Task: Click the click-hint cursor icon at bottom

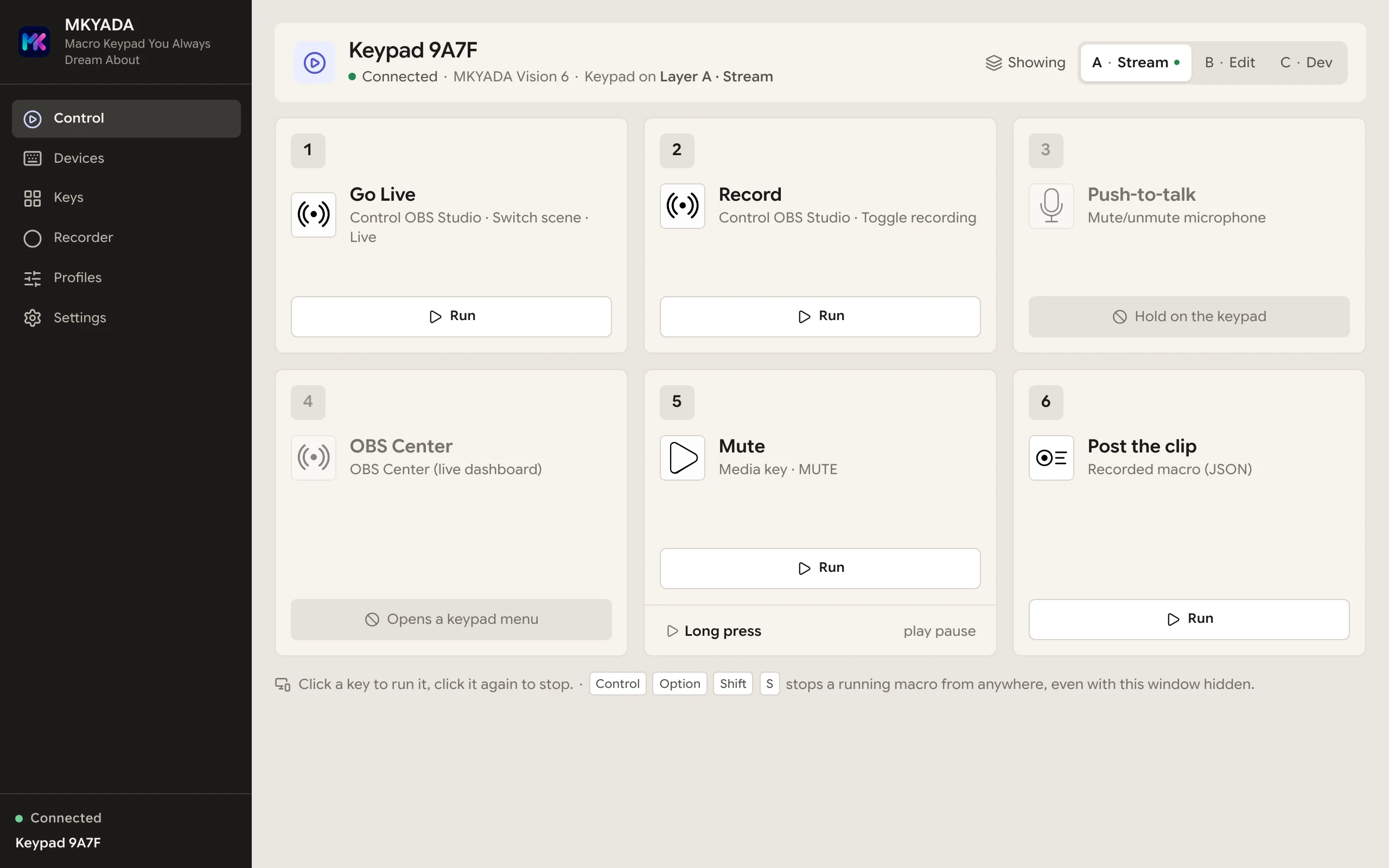Action: coord(282,684)
